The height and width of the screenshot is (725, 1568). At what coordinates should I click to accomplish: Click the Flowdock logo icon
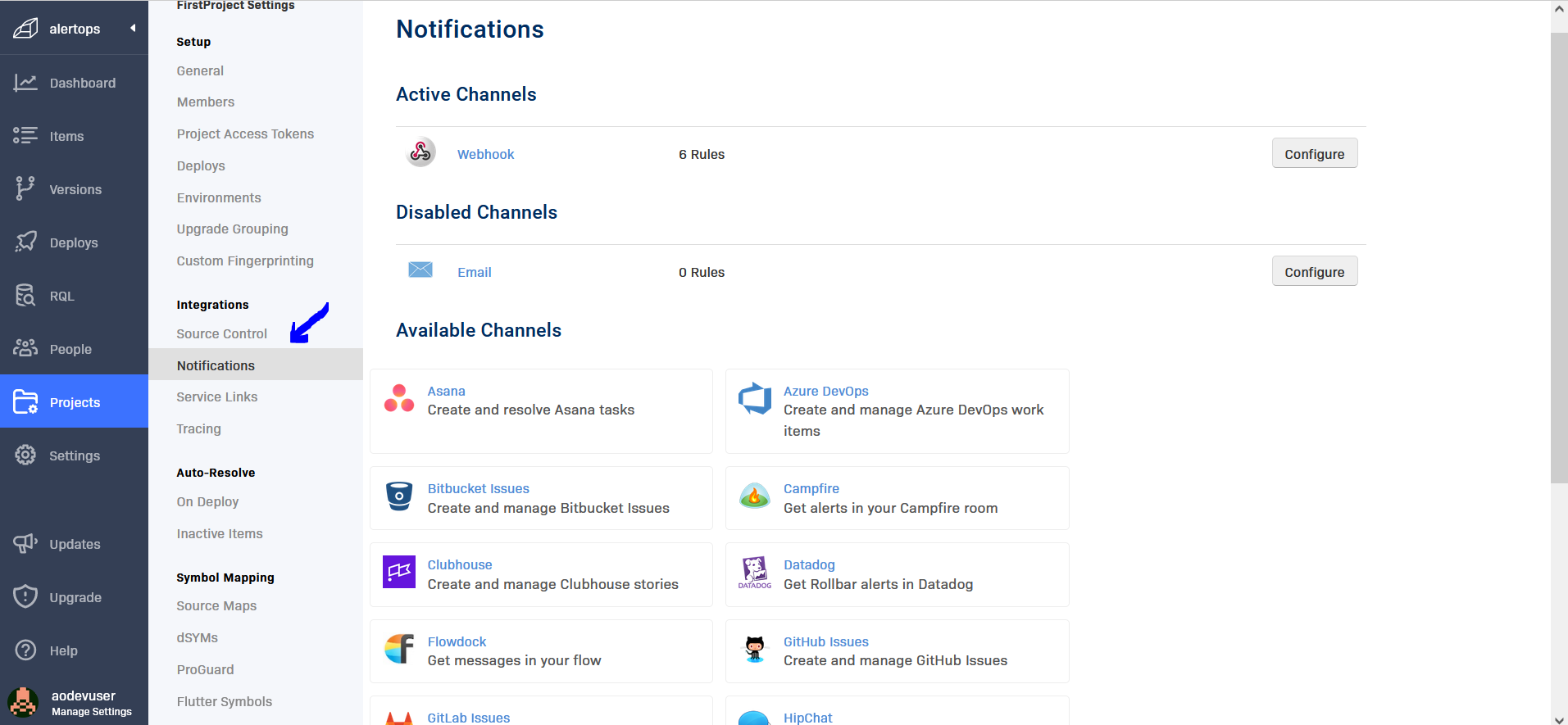pyautogui.click(x=399, y=649)
